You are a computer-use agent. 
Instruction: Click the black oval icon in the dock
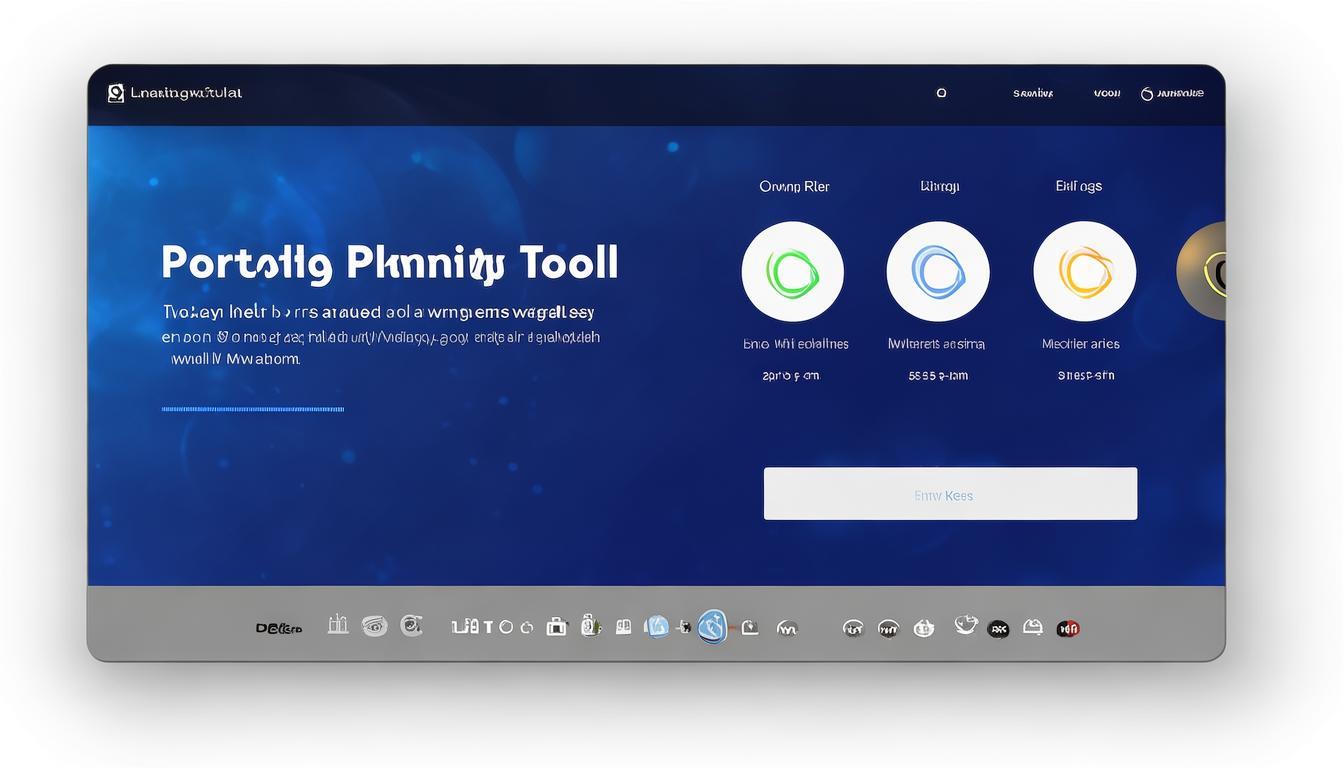click(x=998, y=629)
